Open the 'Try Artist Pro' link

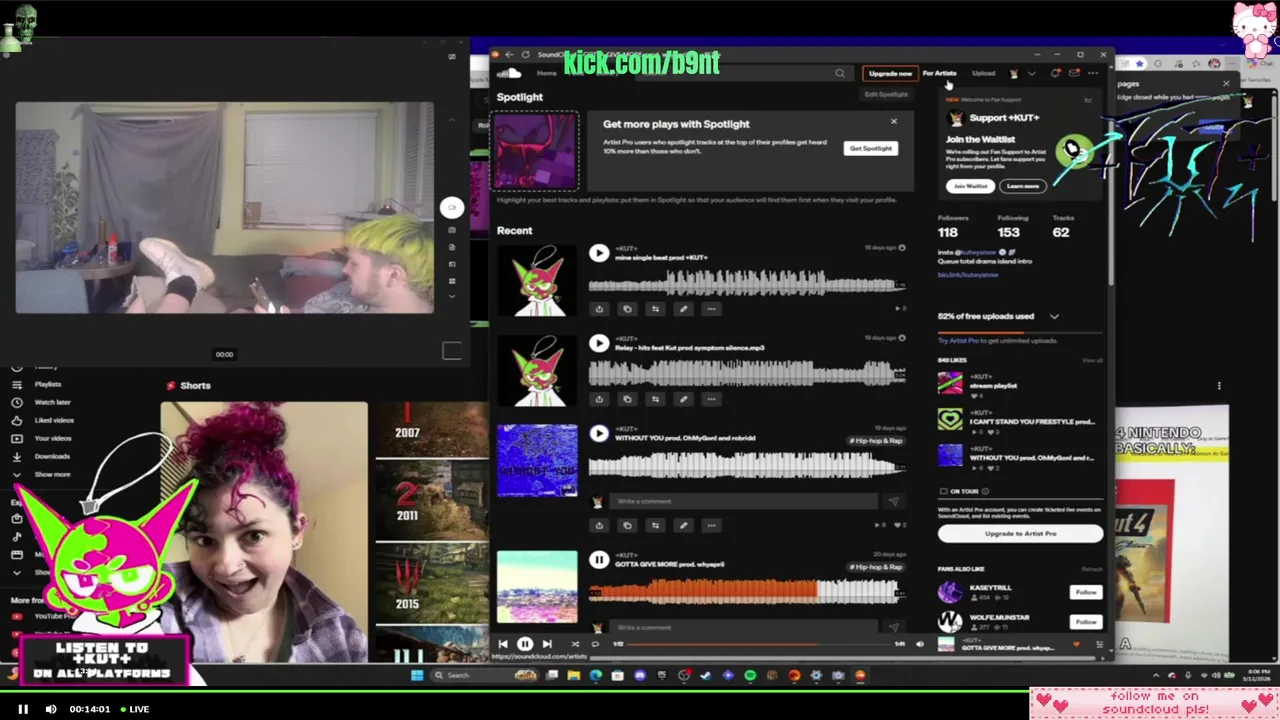click(x=958, y=341)
